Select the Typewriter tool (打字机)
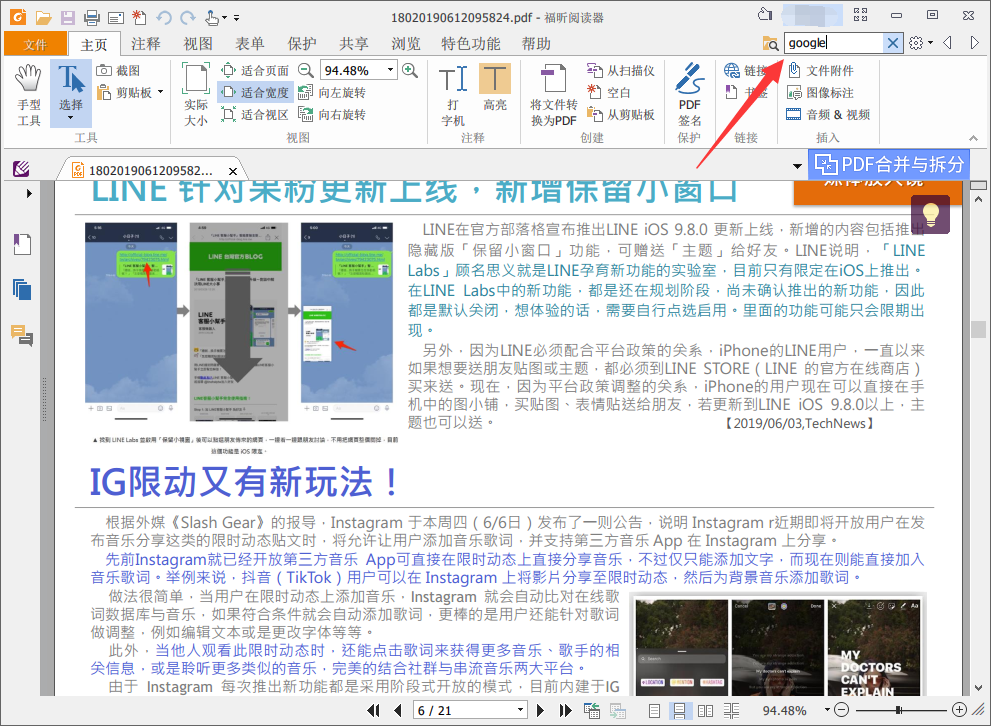 click(453, 95)
